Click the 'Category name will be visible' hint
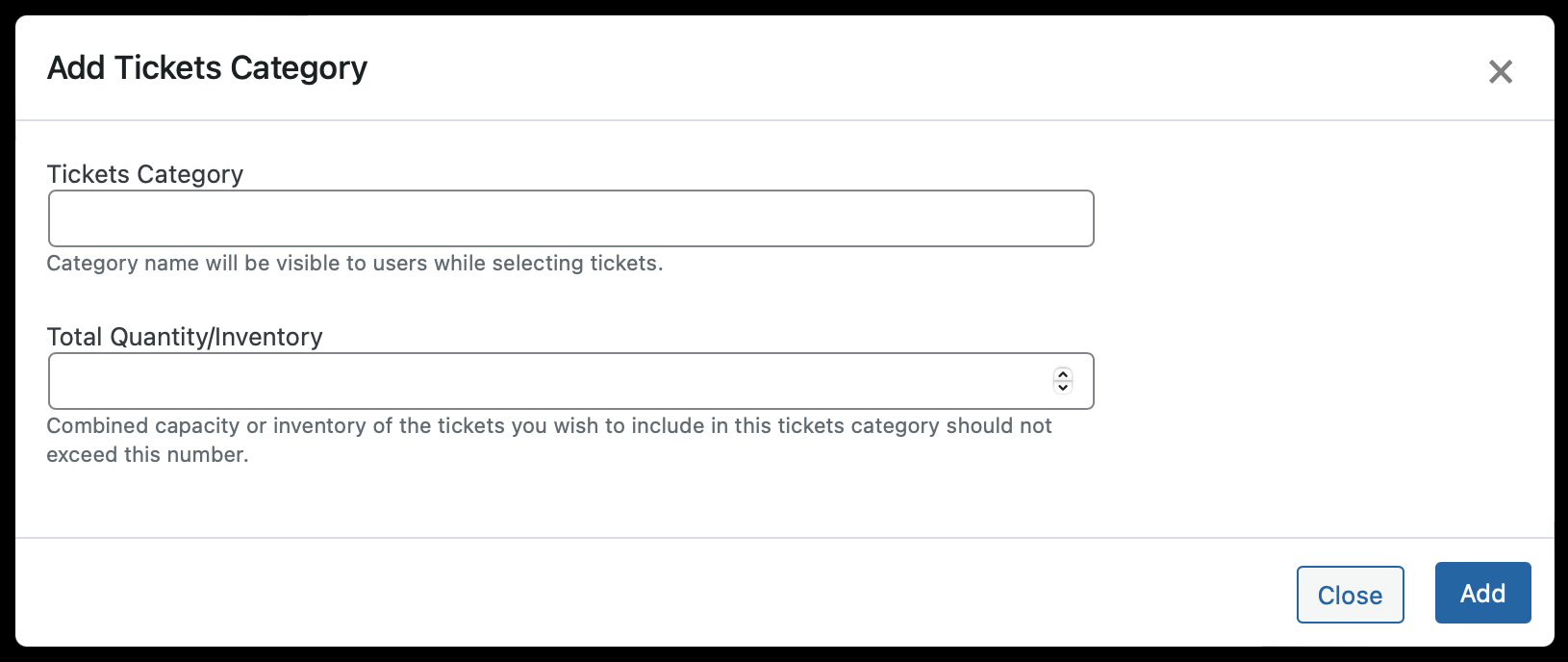 355,263
